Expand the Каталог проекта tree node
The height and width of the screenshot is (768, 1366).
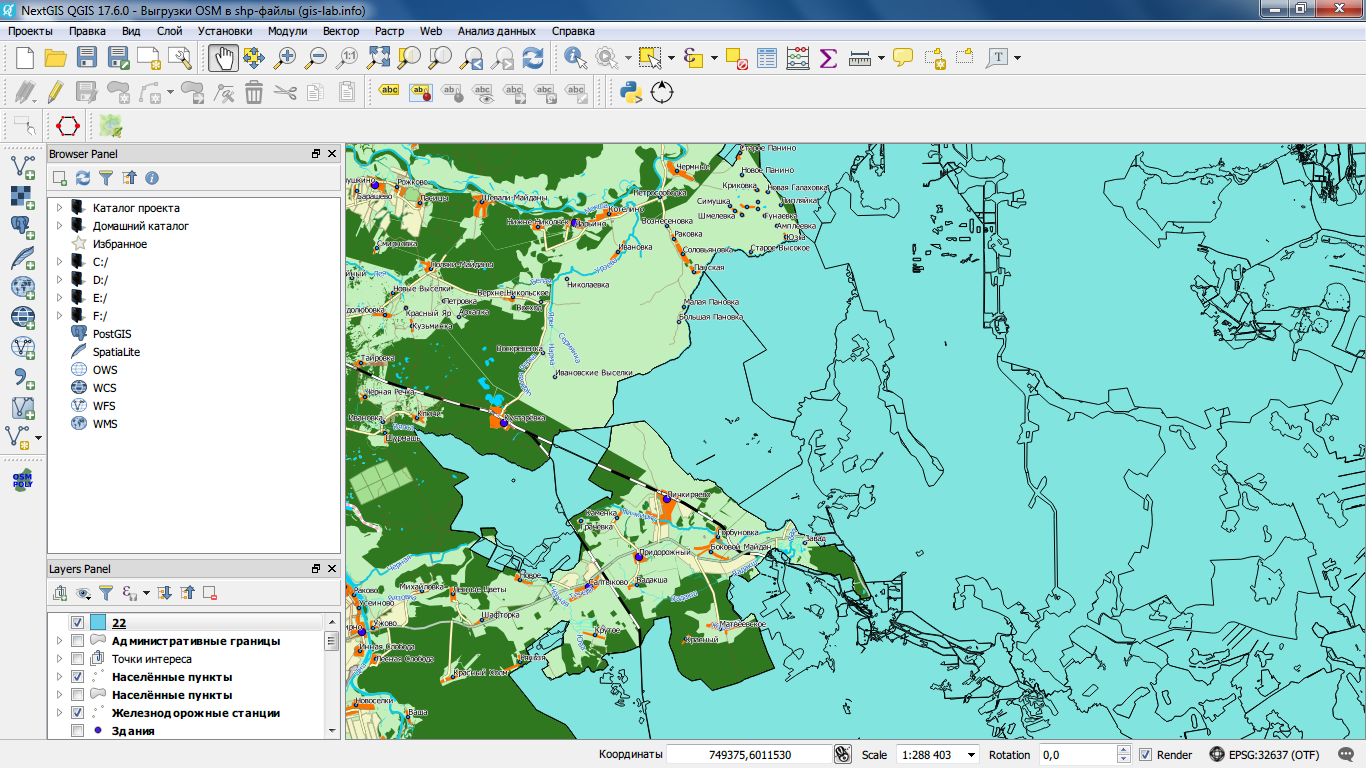[x=59, y=208]
